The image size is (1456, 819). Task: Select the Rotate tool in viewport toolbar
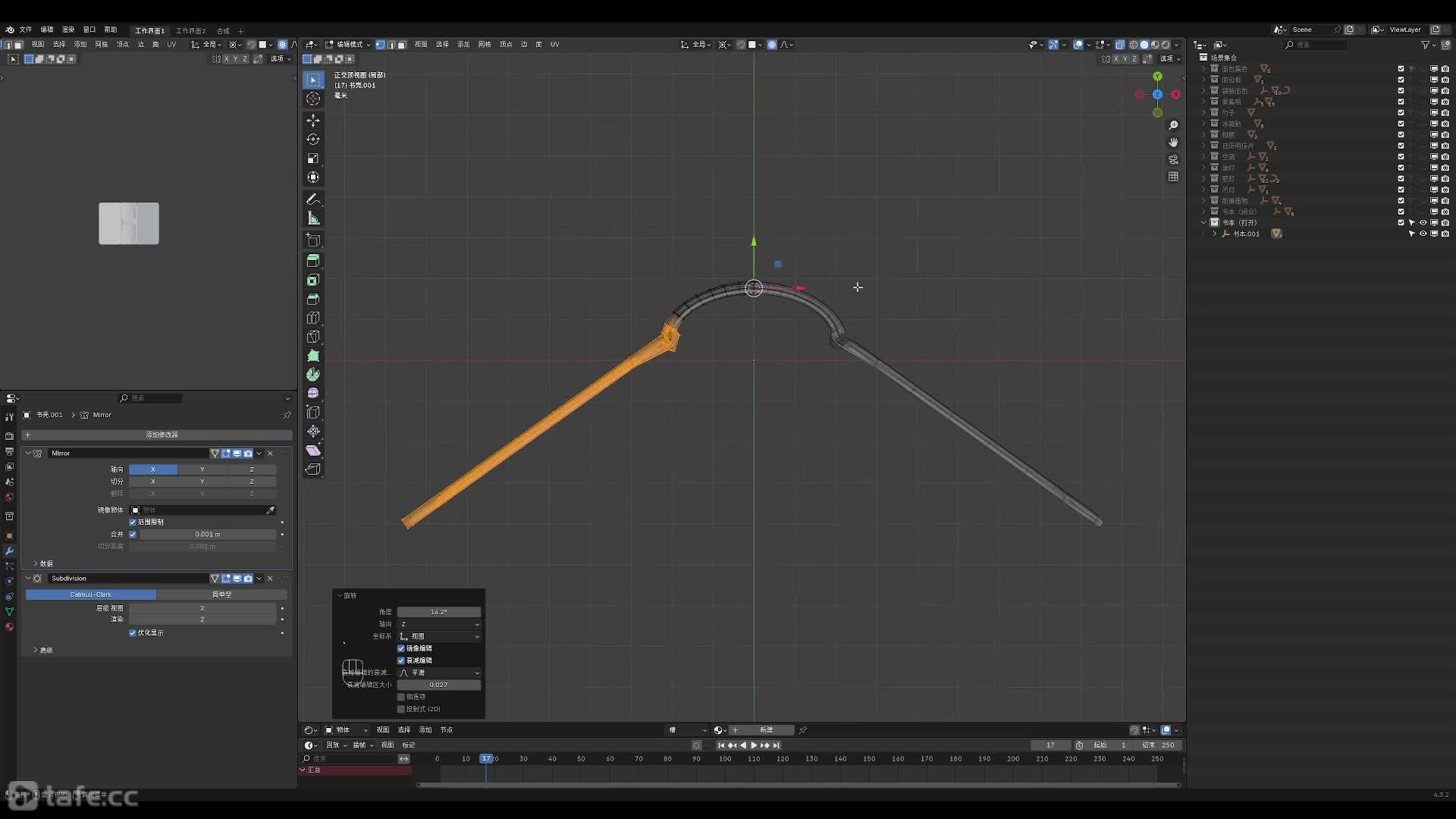point(313,140)
